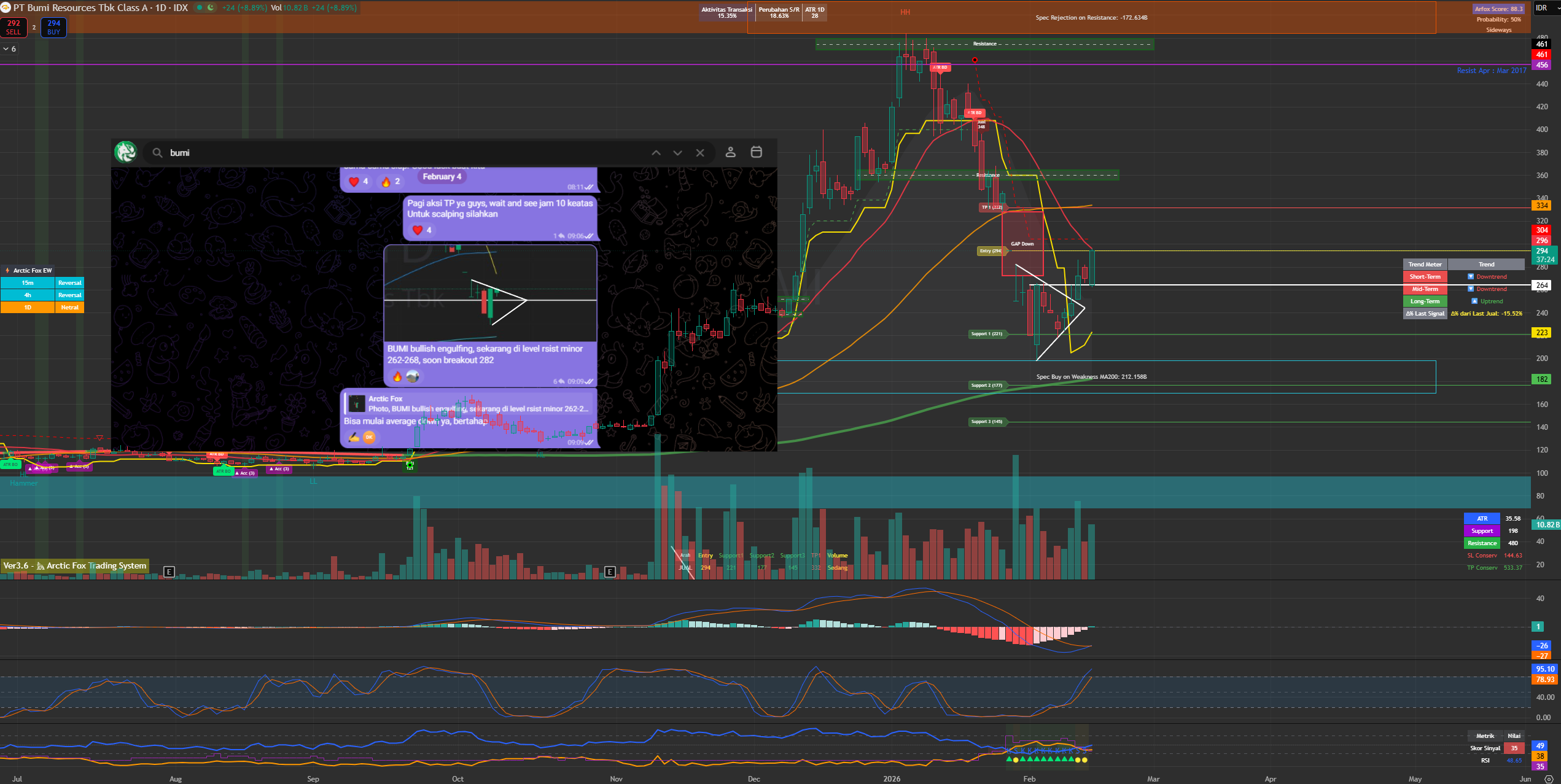Image resolution: width=1561 pixels, height=784 pixels.
Task: Clear the bumi search with X icon
Action: (x=700, y=153)
